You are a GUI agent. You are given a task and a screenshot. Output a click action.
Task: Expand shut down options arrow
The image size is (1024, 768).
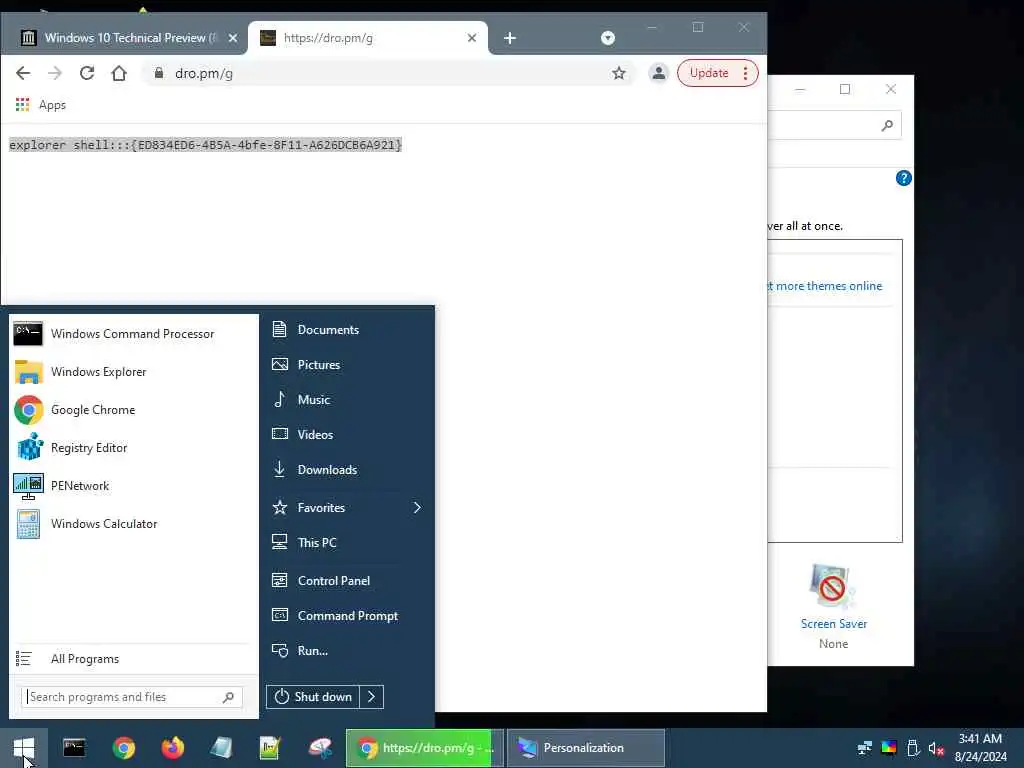click(372, 697)
